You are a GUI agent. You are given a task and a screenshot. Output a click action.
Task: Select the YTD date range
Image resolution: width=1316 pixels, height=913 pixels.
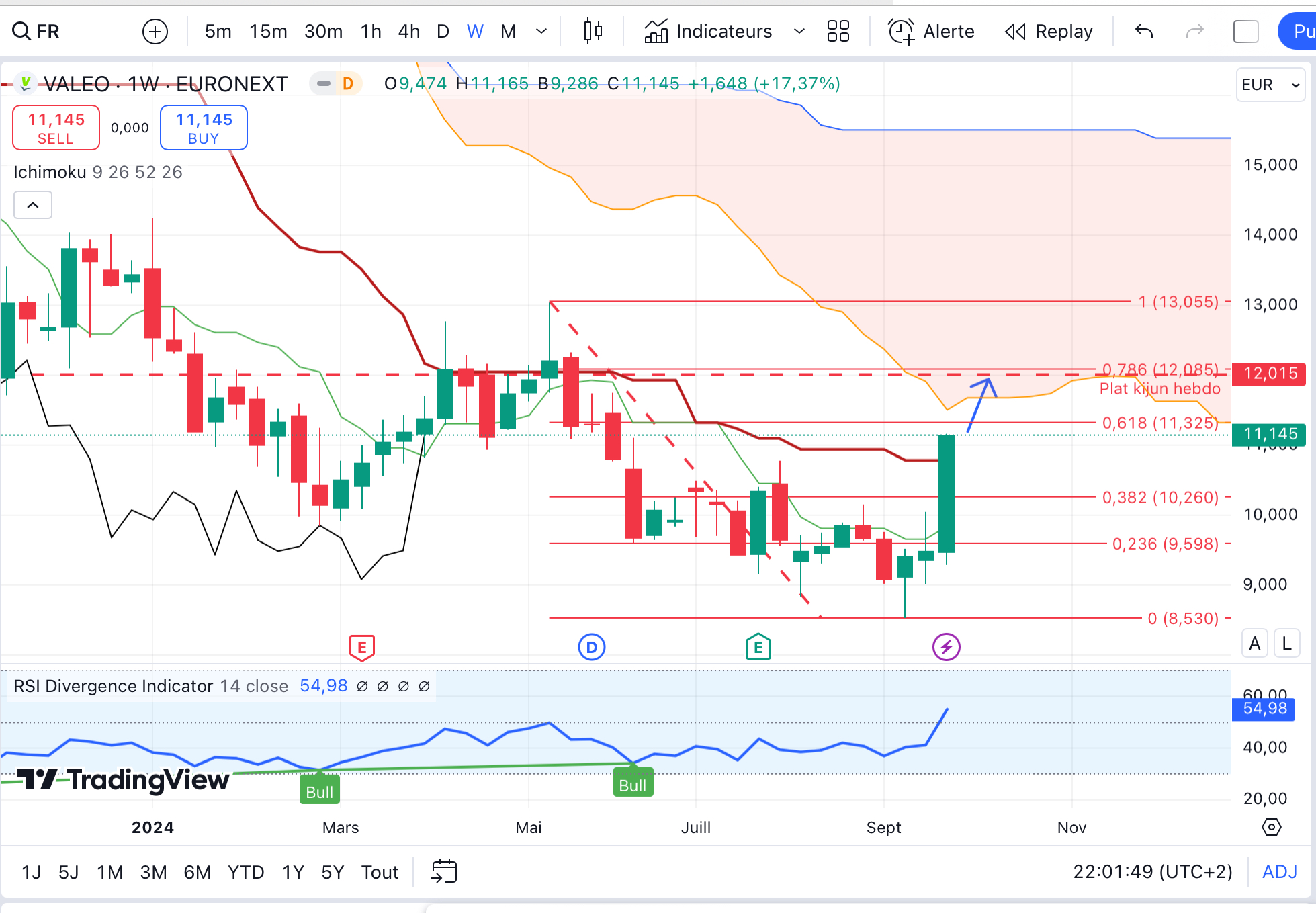[x=245, y=872]
